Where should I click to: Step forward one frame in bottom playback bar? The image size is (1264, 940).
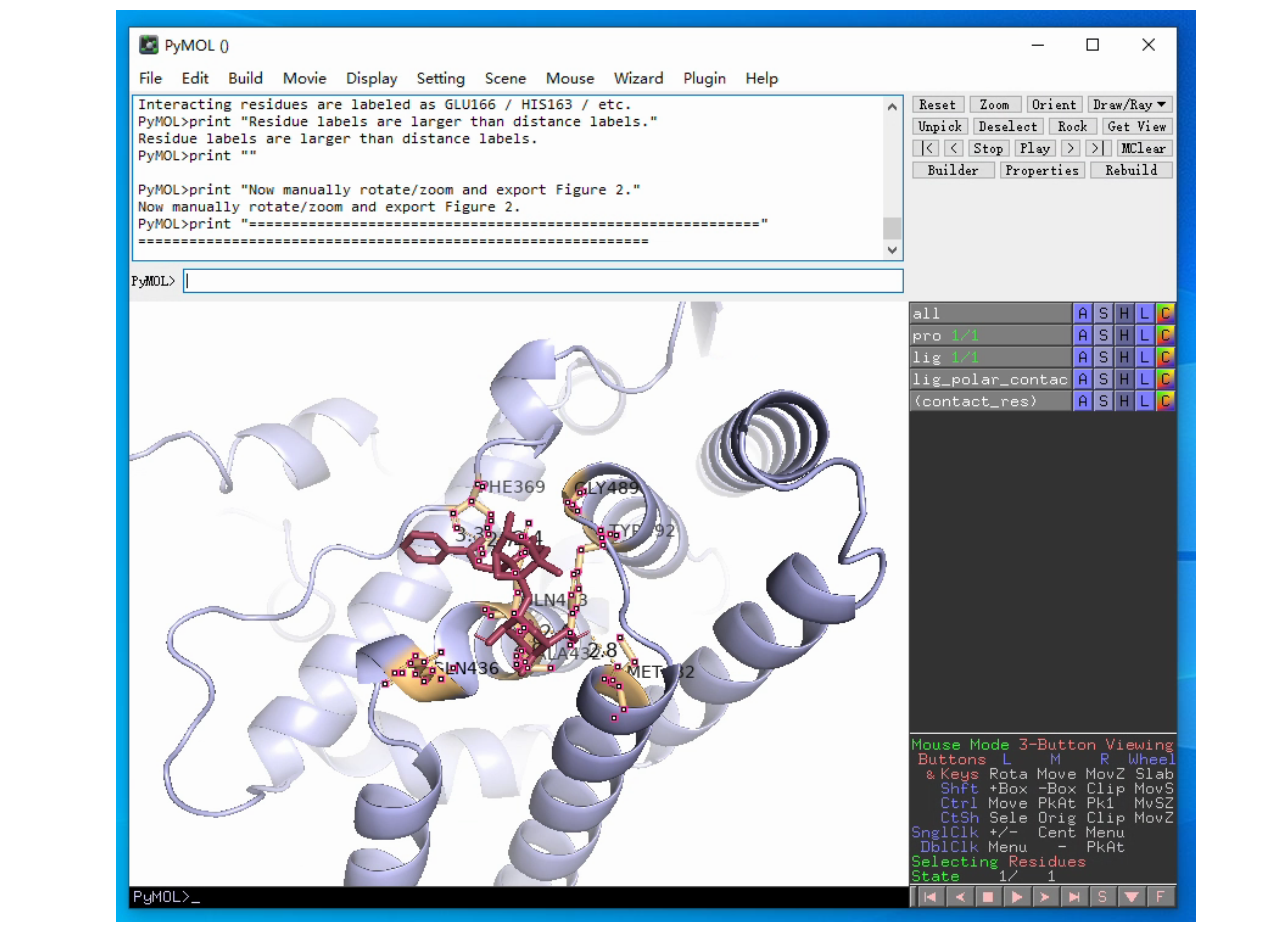tap(1045, 897)
